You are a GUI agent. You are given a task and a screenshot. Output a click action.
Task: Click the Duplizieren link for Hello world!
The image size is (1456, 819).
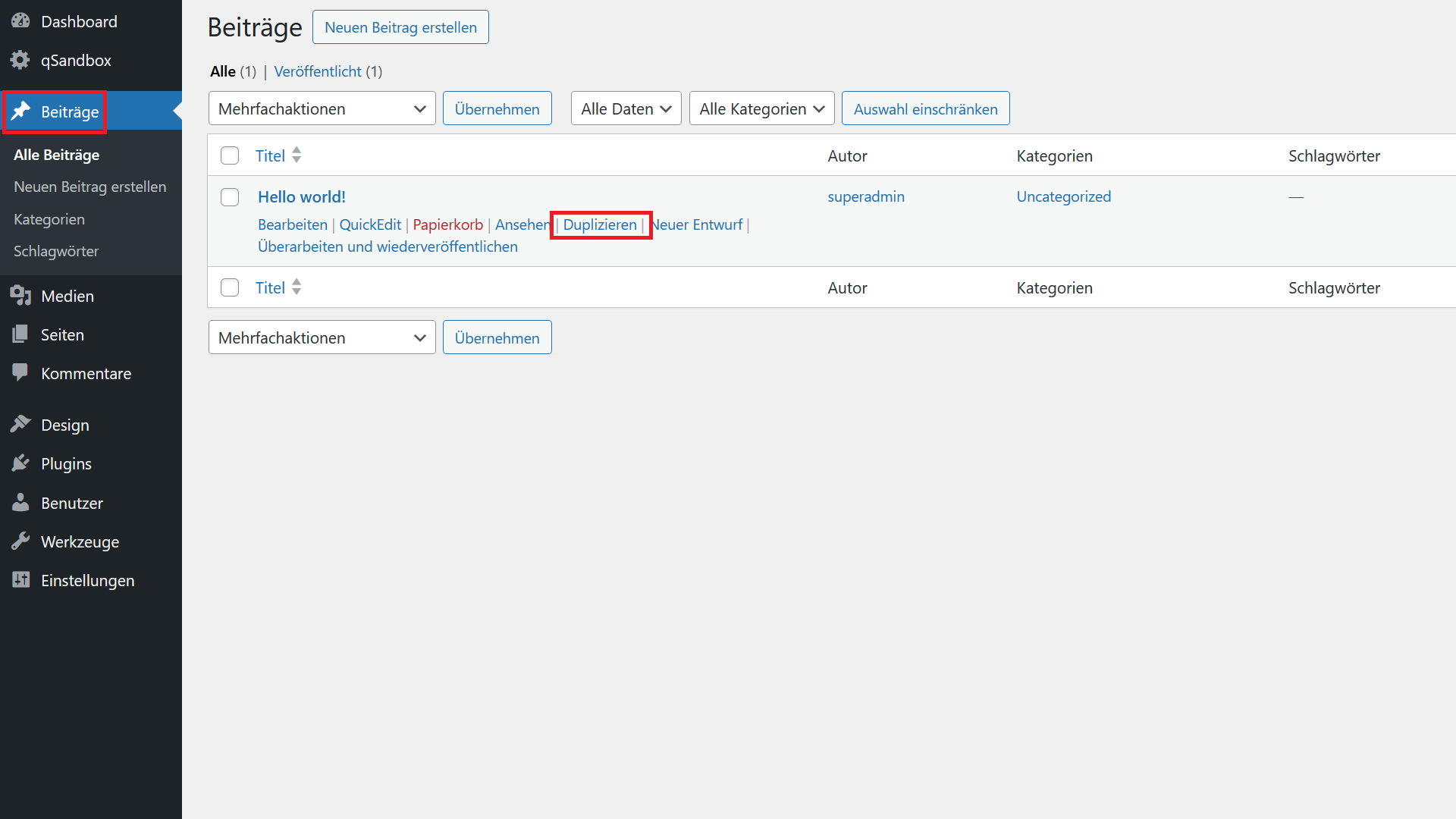600,224
